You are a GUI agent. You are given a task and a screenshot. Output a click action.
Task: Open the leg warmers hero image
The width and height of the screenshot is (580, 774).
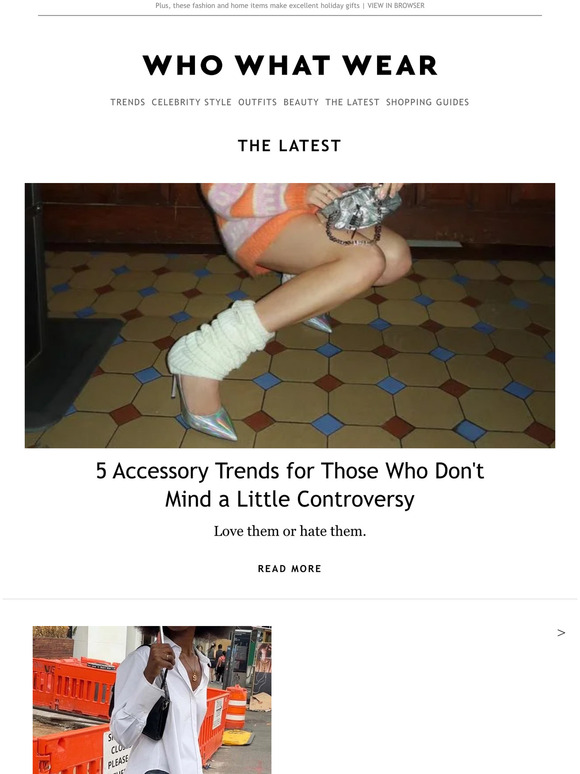(x=290, y=315)
